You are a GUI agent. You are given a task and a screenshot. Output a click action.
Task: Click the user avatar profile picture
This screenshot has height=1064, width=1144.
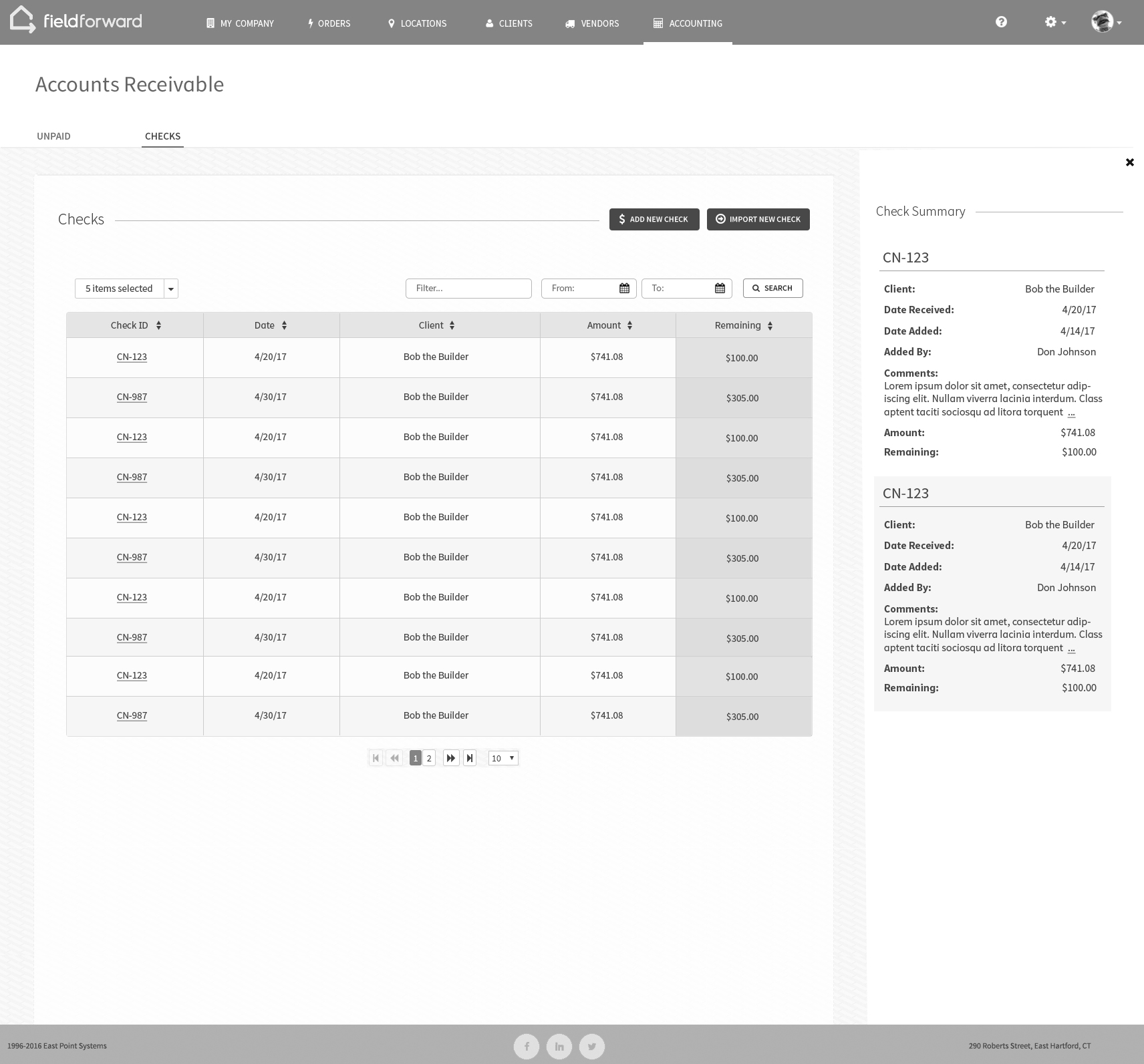pyautogui.click(x=1102, y=22)
